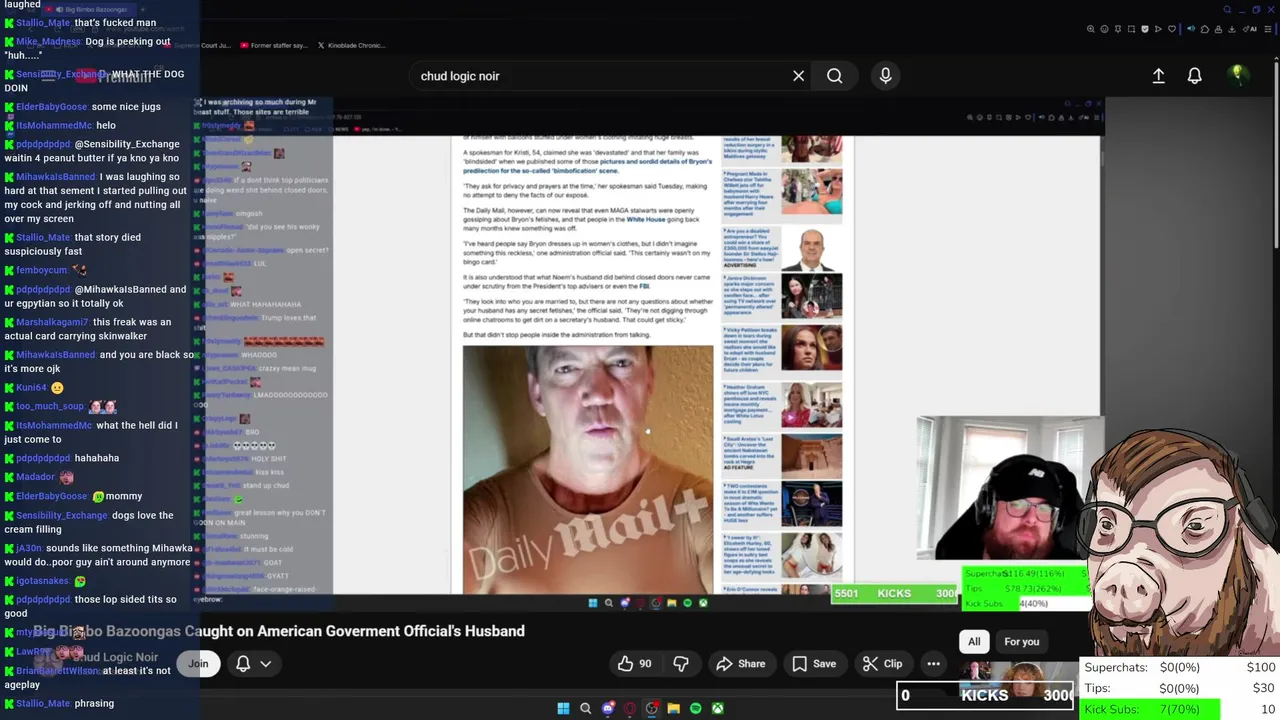The width and height of the screenshot is (1280, 720).
Task: Click the browser toolbar play icon
Action: 1158,29
